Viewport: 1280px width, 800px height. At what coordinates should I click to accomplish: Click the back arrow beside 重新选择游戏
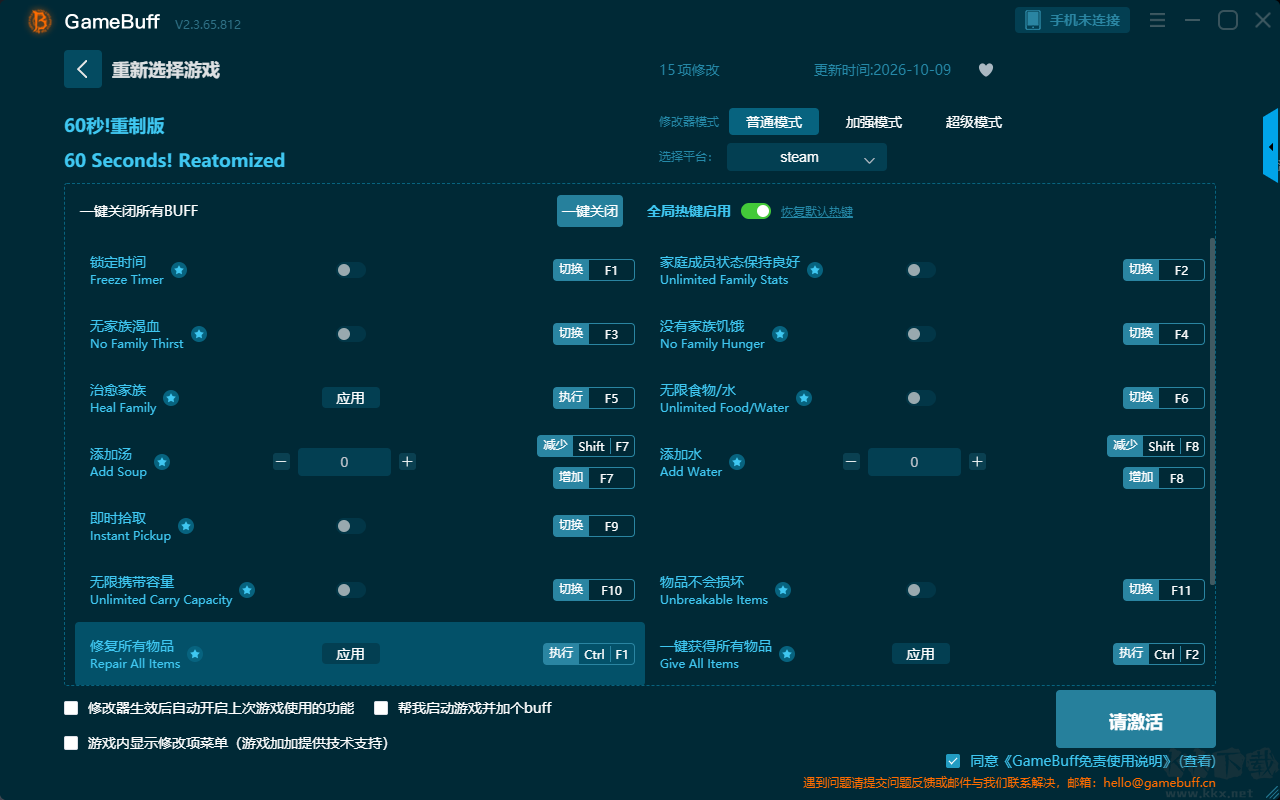point(83,69)
